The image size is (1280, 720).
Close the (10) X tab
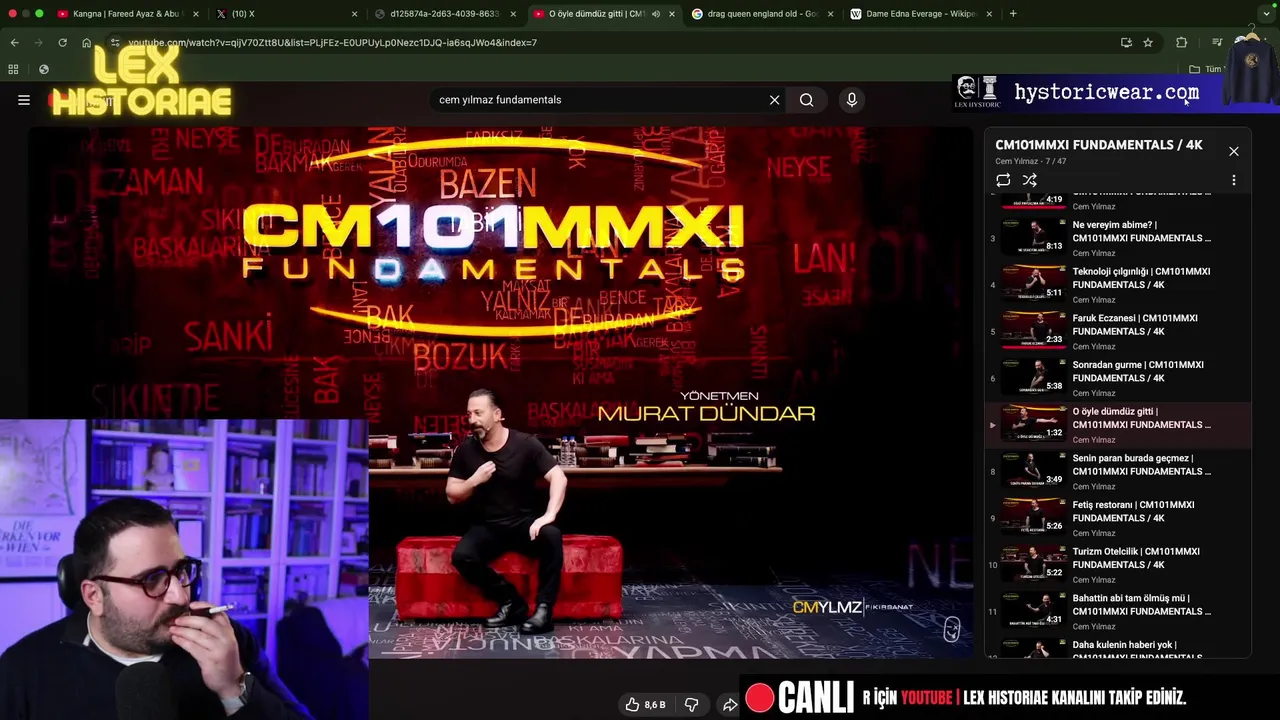tap(354, 14)
